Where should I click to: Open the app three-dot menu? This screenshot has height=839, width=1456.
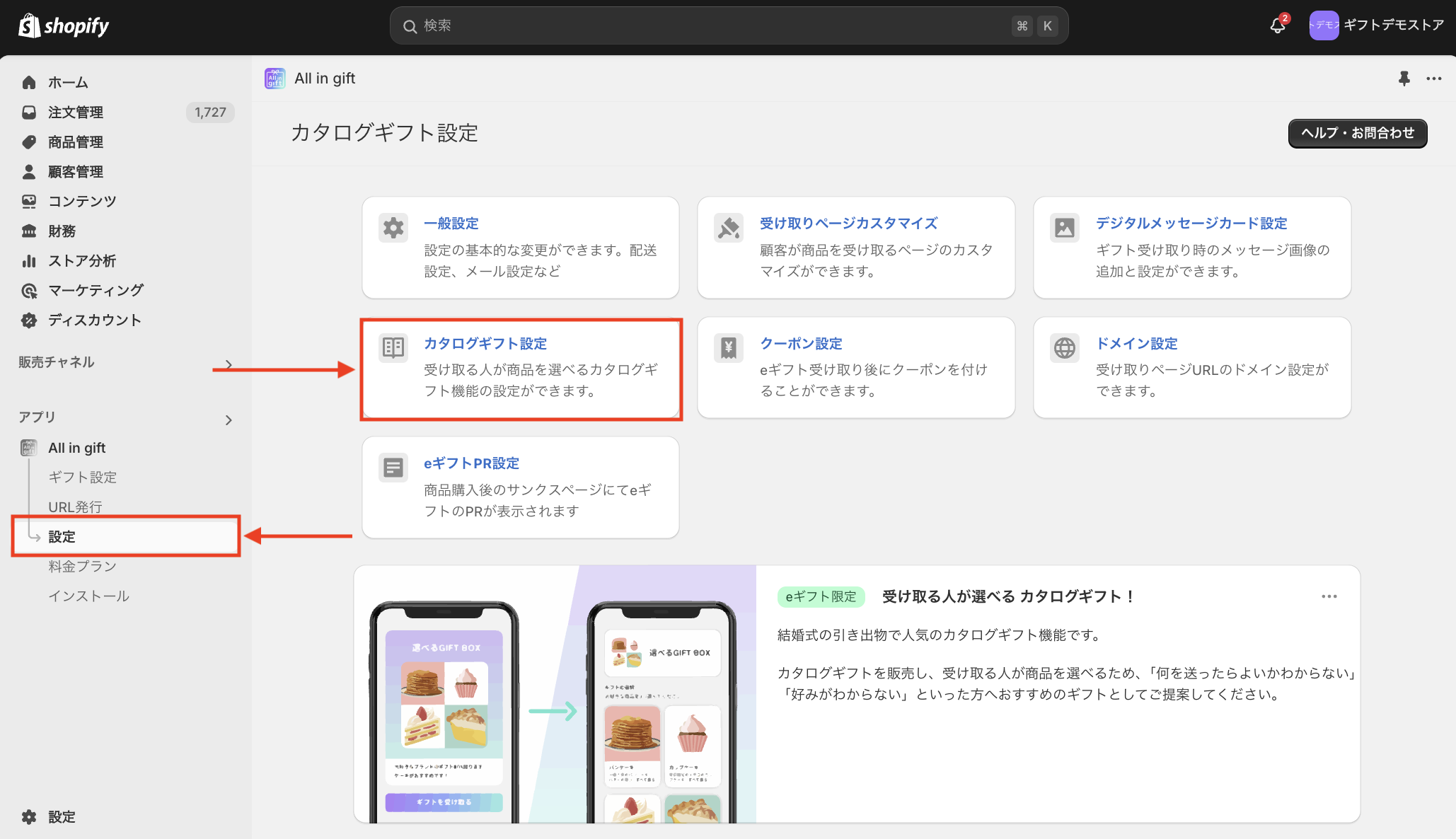tap(1434, 79)
